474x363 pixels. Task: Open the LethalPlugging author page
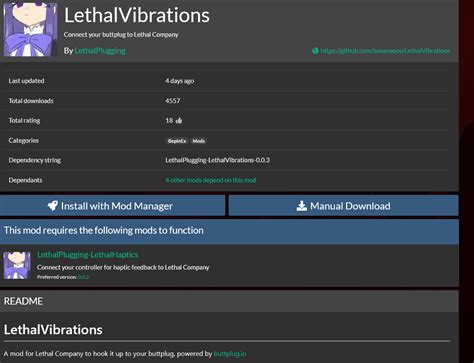tap(100, 51)
